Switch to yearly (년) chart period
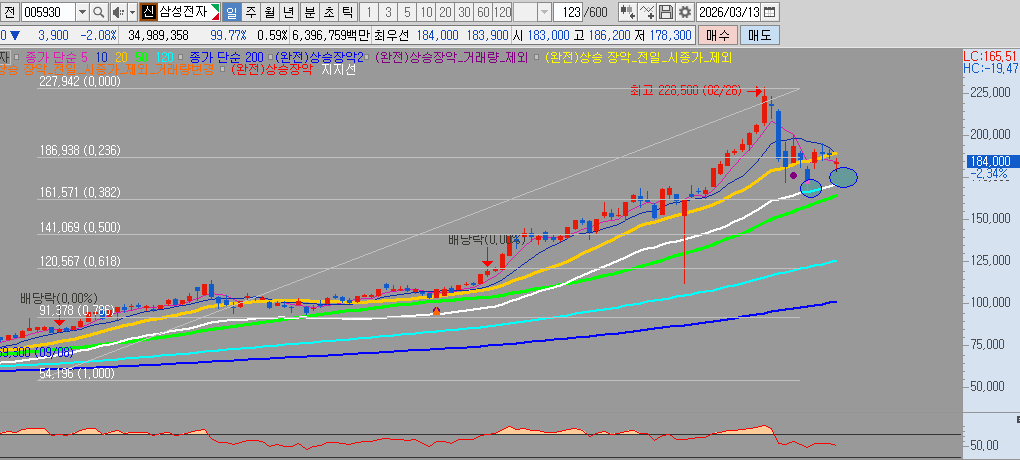This screenshot has width=1020, height=460. click(x=288, y=12)
